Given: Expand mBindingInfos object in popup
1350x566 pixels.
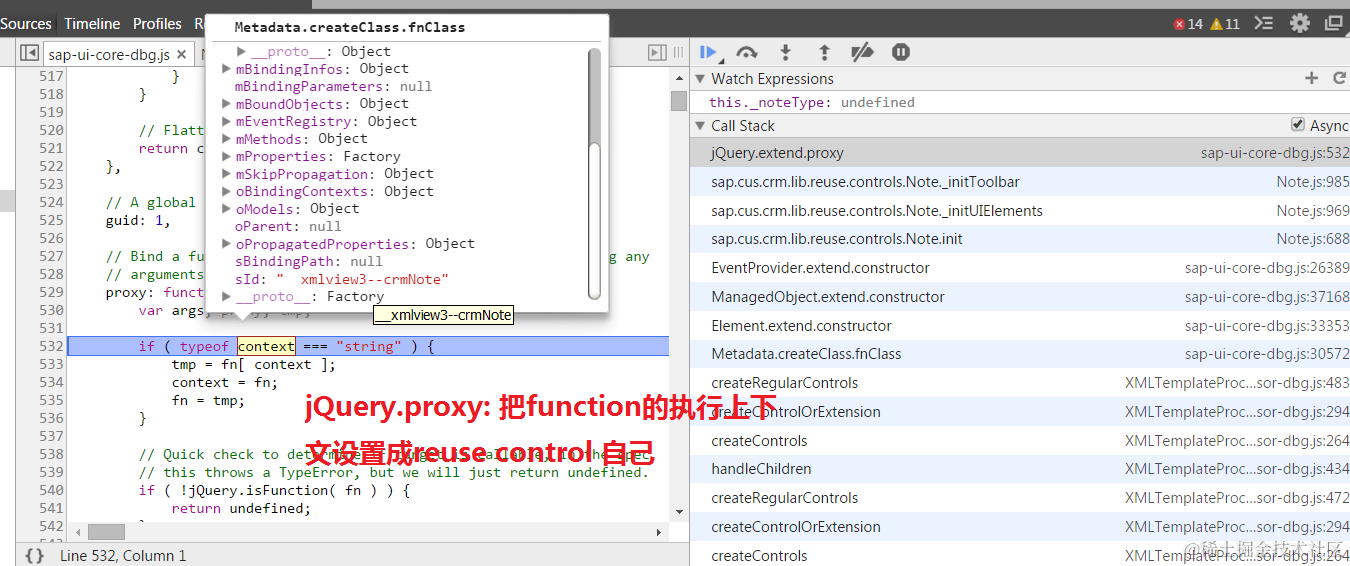Looking at the screenshot, I should [x=227, y=69].
